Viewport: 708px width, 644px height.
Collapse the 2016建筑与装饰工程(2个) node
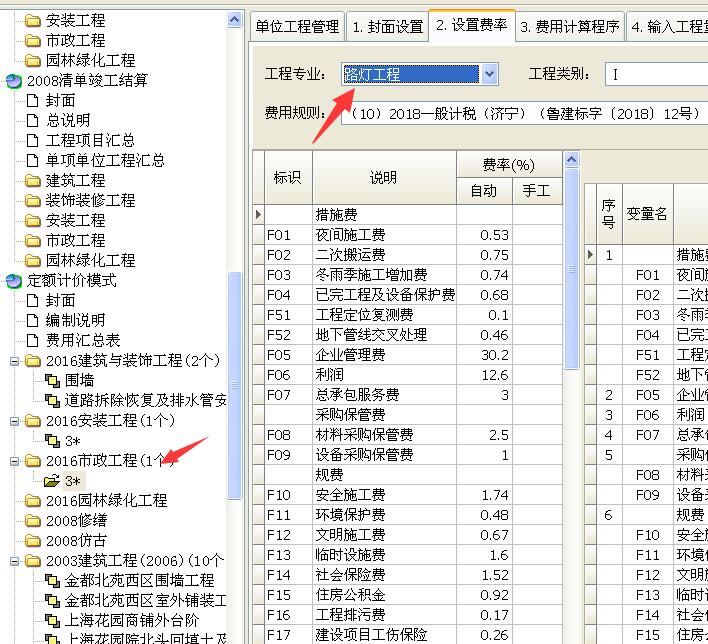(14, 361)
